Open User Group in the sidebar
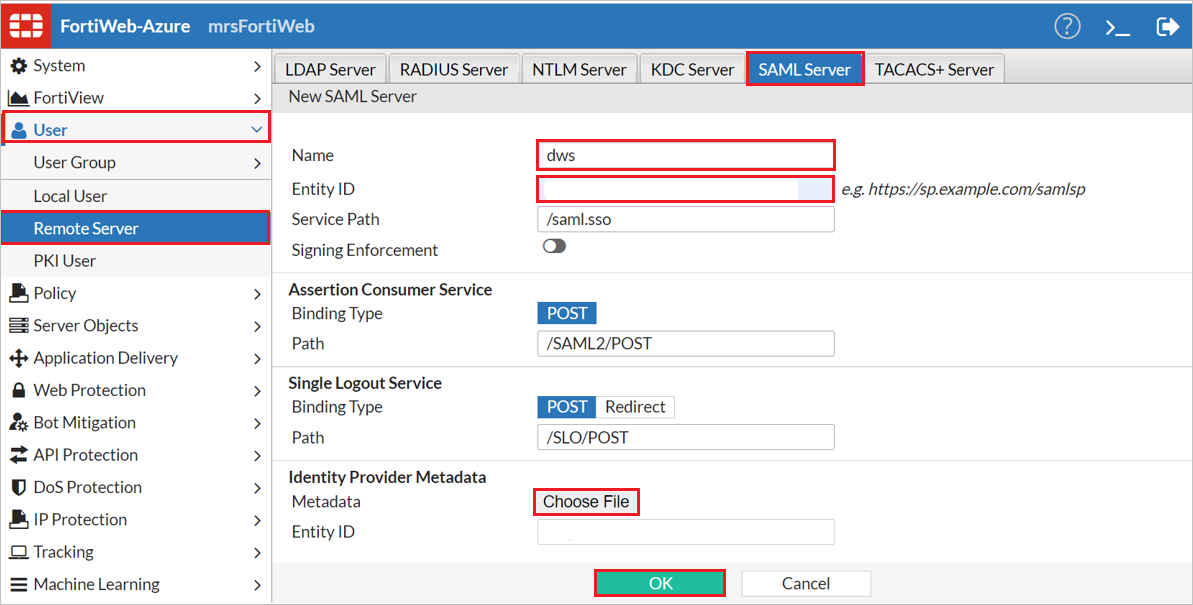This screenshot has height=605, width=1193. point(136,163)
